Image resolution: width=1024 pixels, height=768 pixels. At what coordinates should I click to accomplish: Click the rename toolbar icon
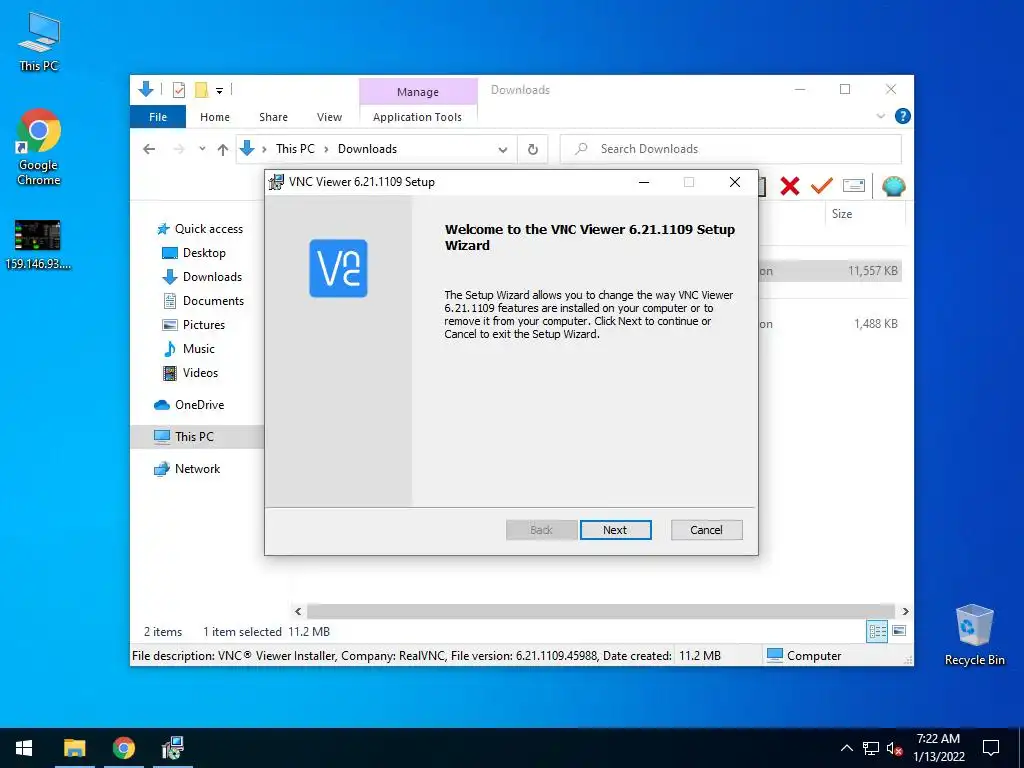pyautogui.click(x=854, y=186)
